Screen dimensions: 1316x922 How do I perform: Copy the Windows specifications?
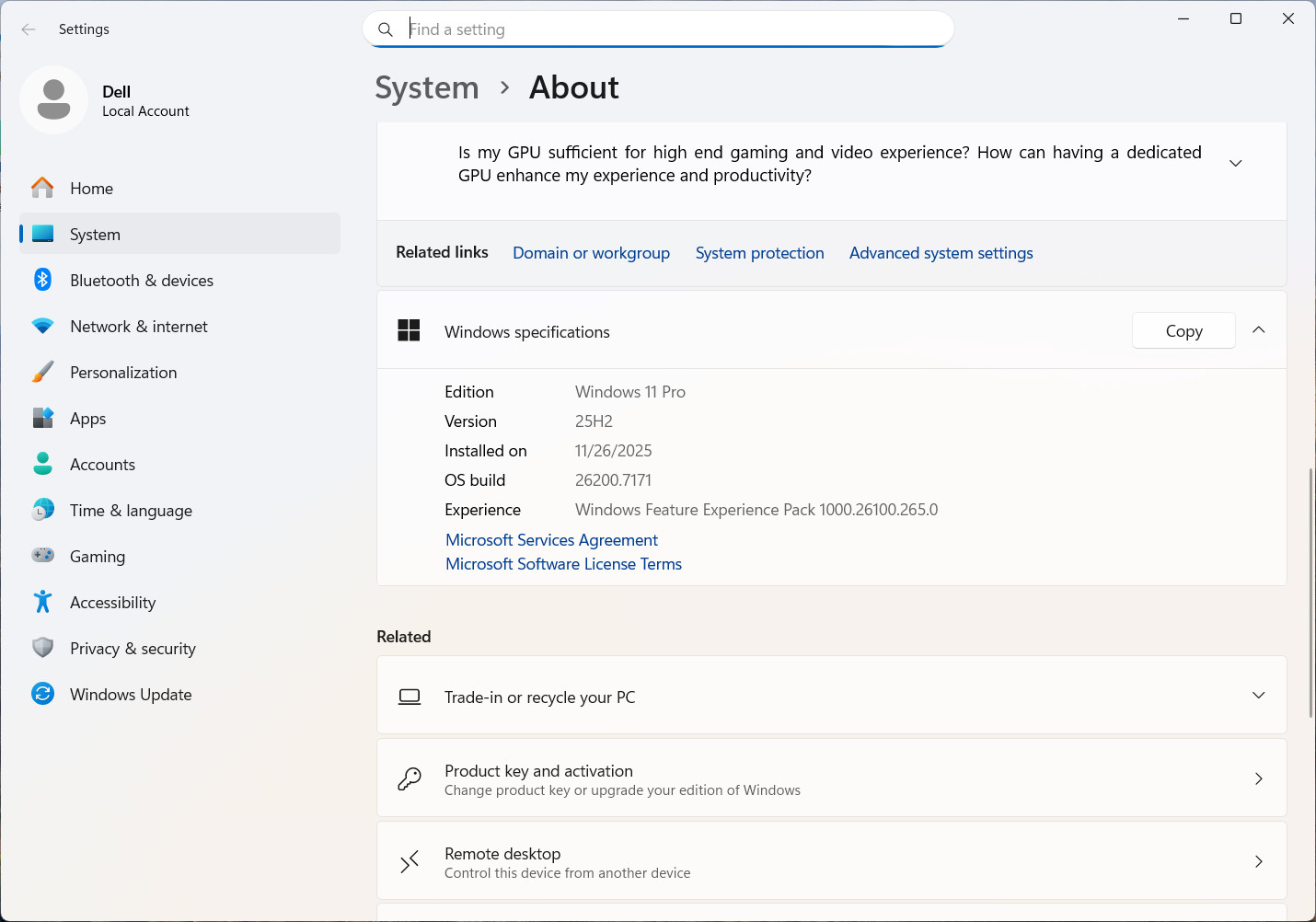[x=1183, y=331]
